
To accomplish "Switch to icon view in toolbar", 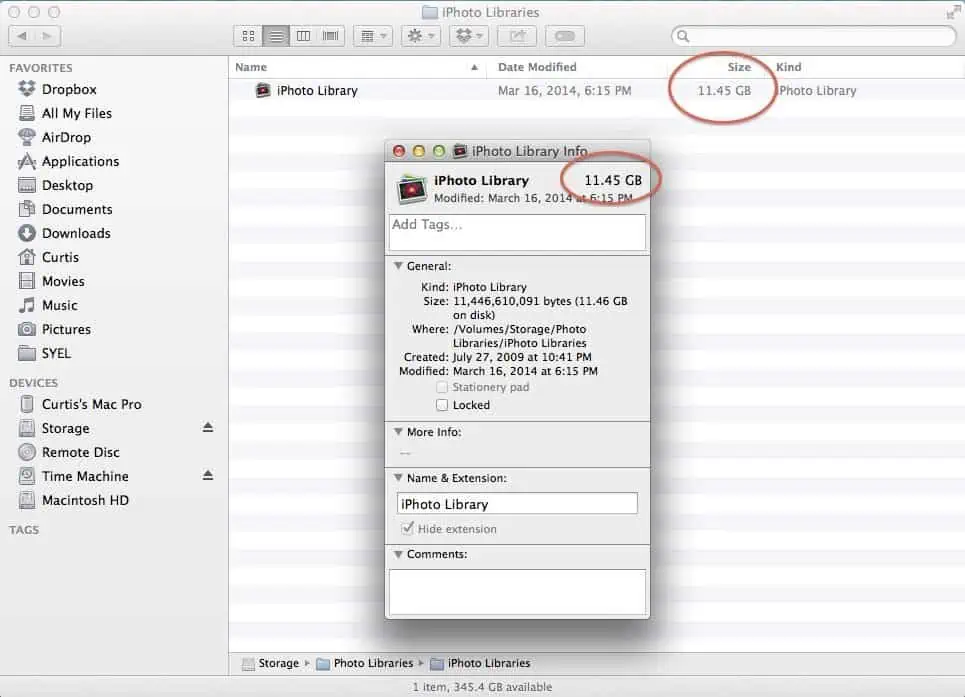I will pos(247,36).
